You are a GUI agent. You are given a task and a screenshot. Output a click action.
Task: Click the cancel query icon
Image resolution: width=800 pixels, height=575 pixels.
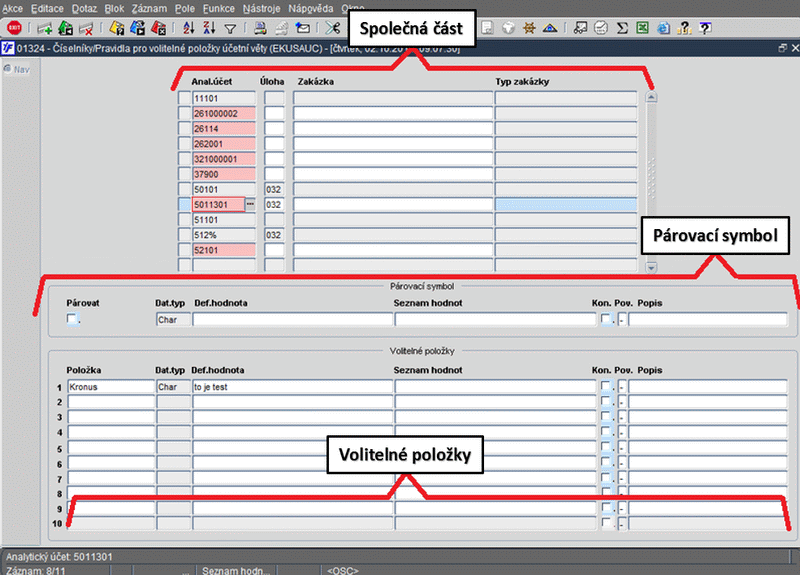point(158,28)
